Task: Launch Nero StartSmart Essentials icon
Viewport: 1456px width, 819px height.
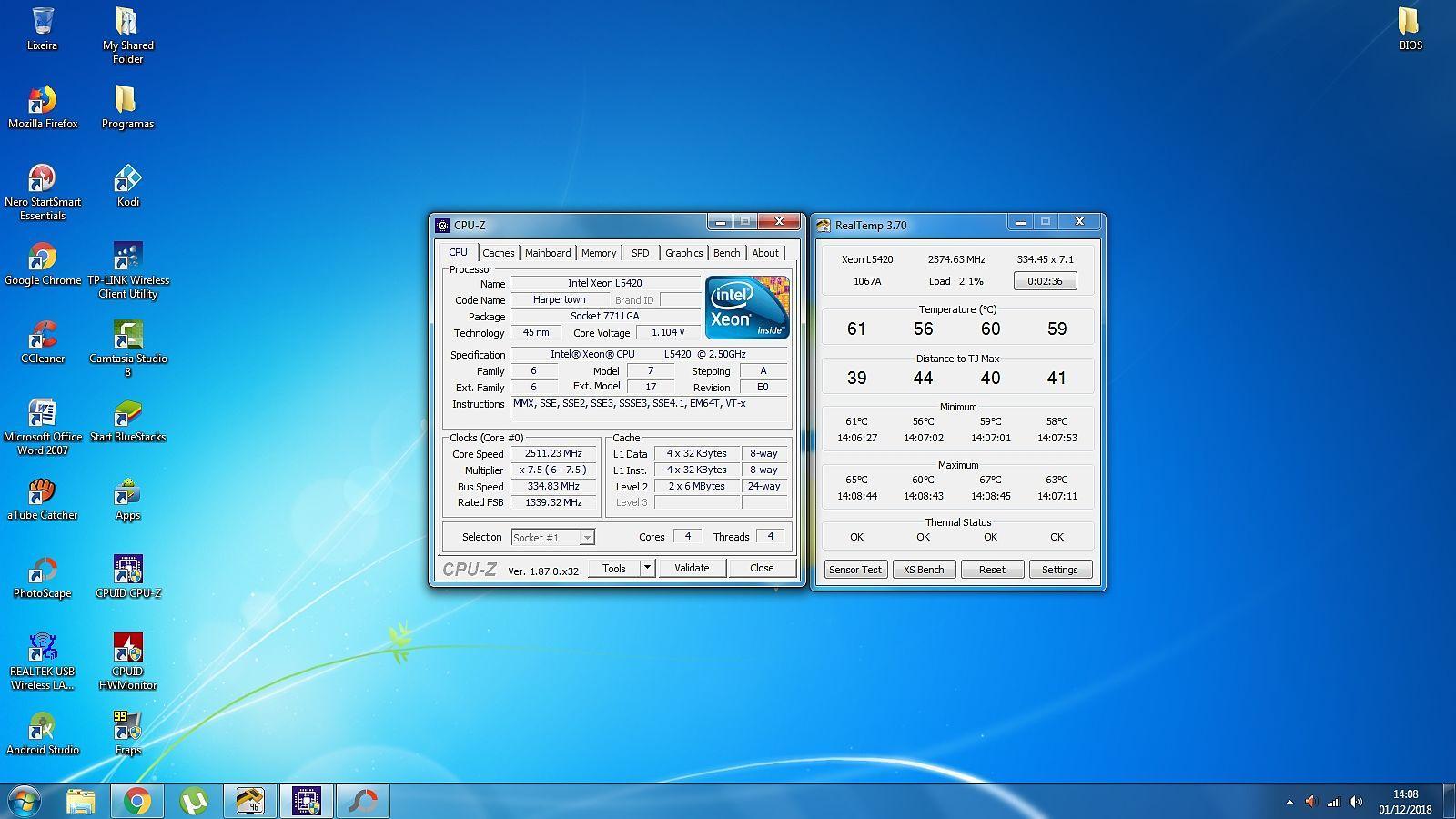Action: (43, 192)
